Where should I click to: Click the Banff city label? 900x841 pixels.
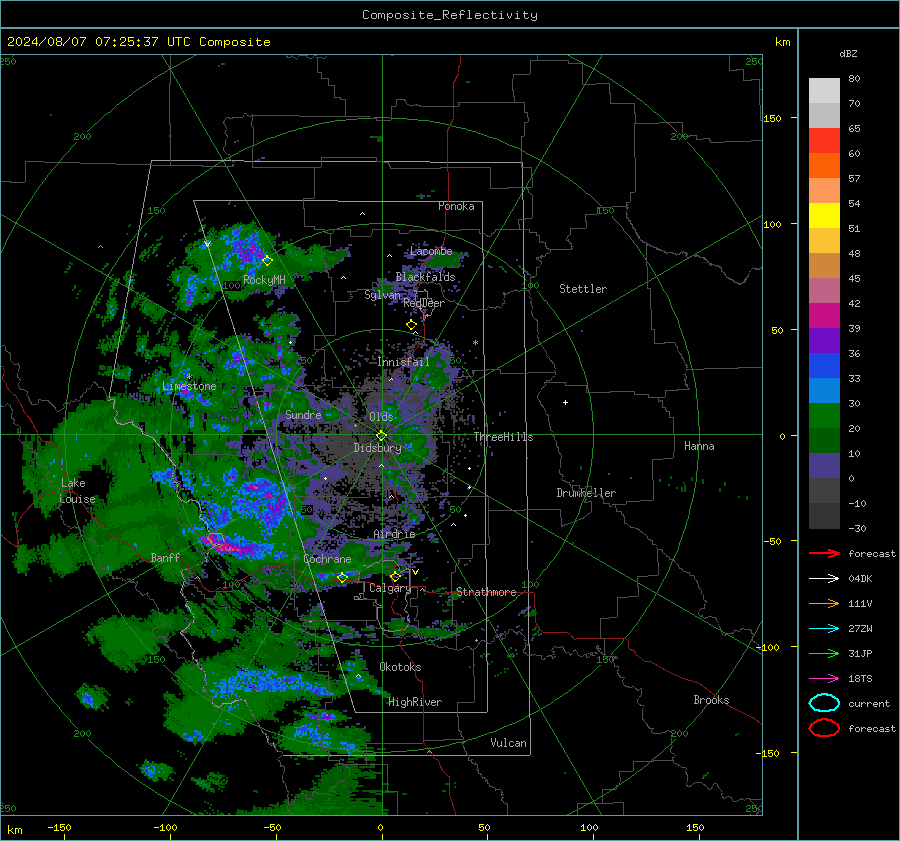165,557
